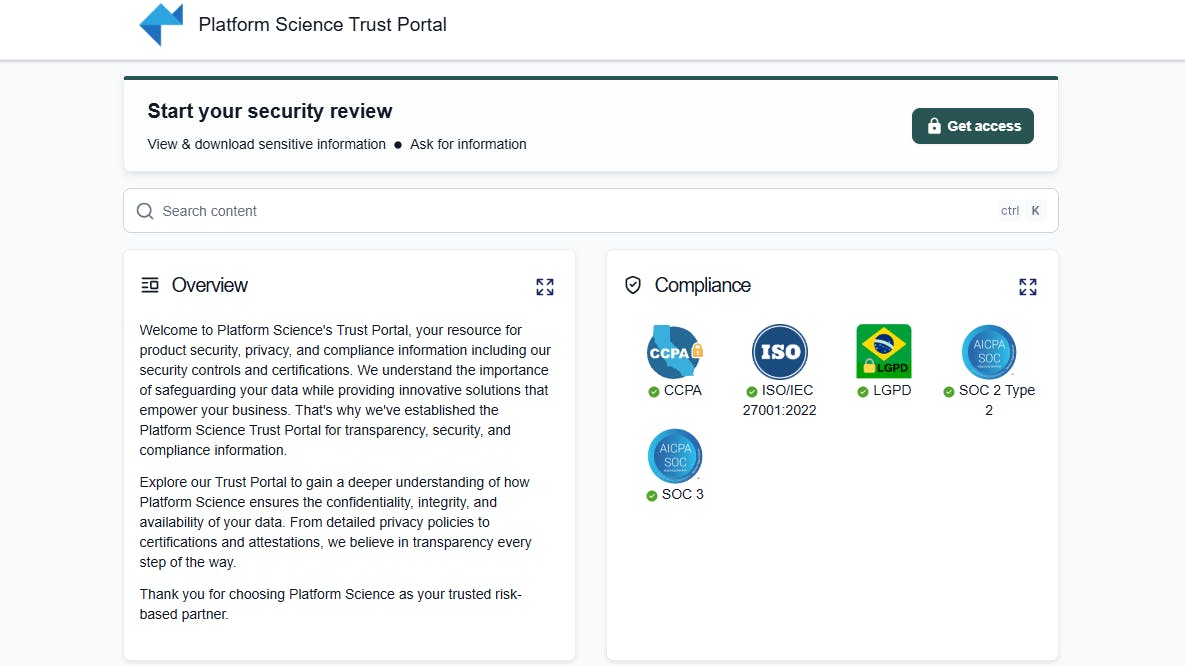Image resolution: width=1185 pixels, height=666 pixels.
Task: Click the lock icon inside Get access button
Action: pos(934,126)
